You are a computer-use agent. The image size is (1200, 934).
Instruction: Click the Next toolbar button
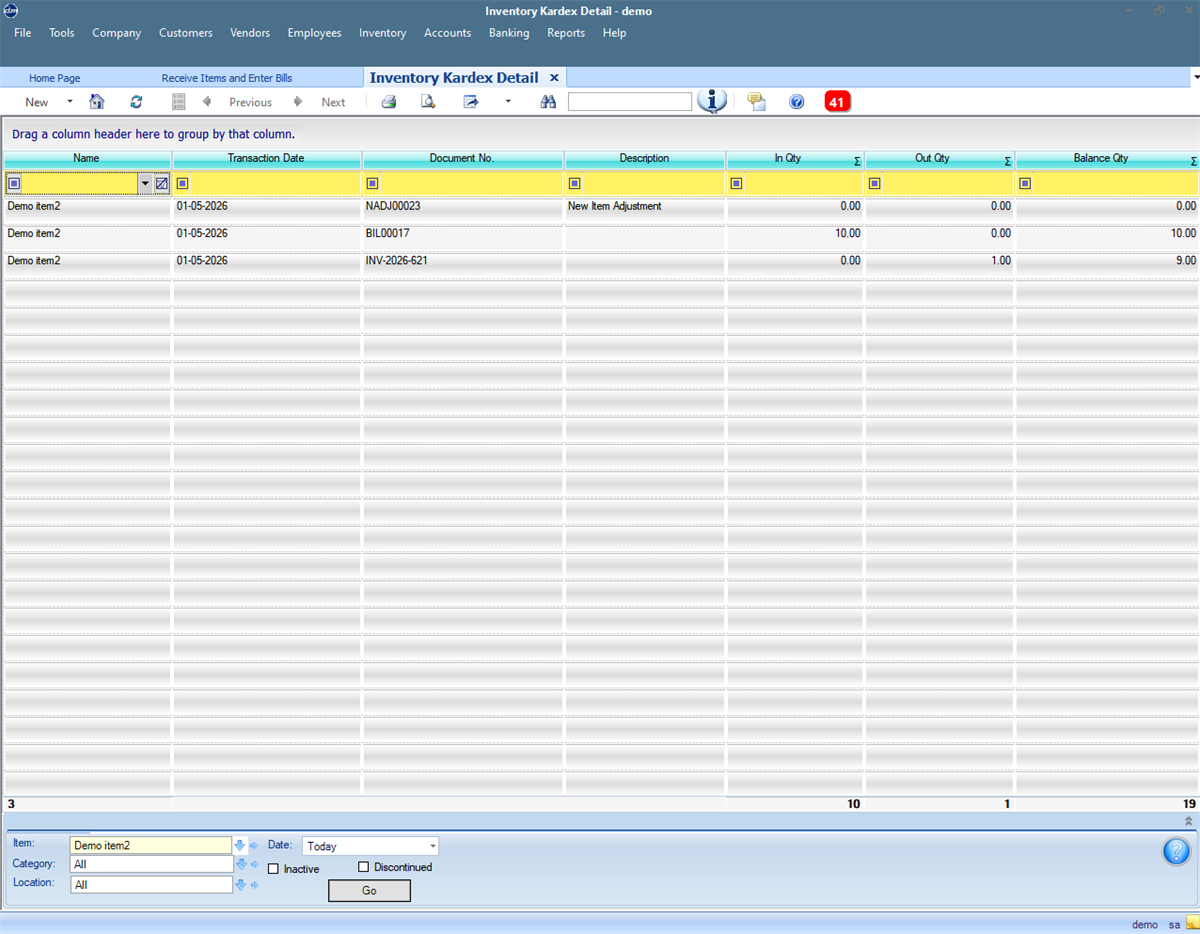click(x=333, y=102)
